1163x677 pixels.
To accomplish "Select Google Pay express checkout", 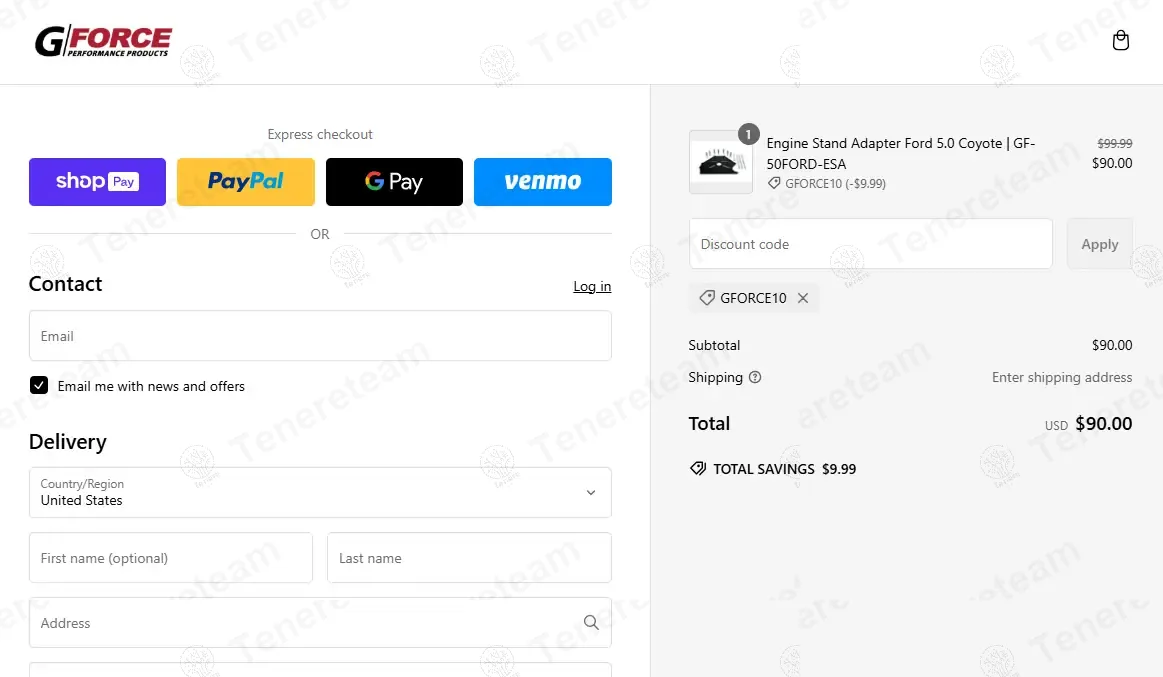I will tap(394, 182).
